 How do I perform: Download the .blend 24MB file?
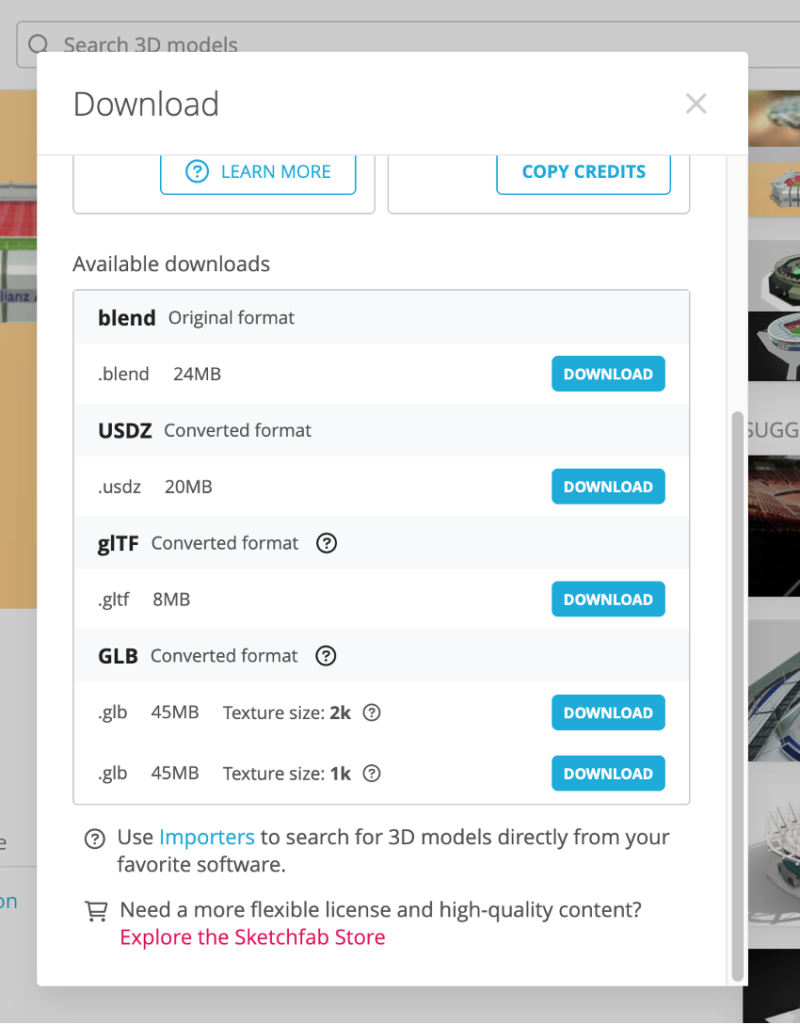(608, 374)
